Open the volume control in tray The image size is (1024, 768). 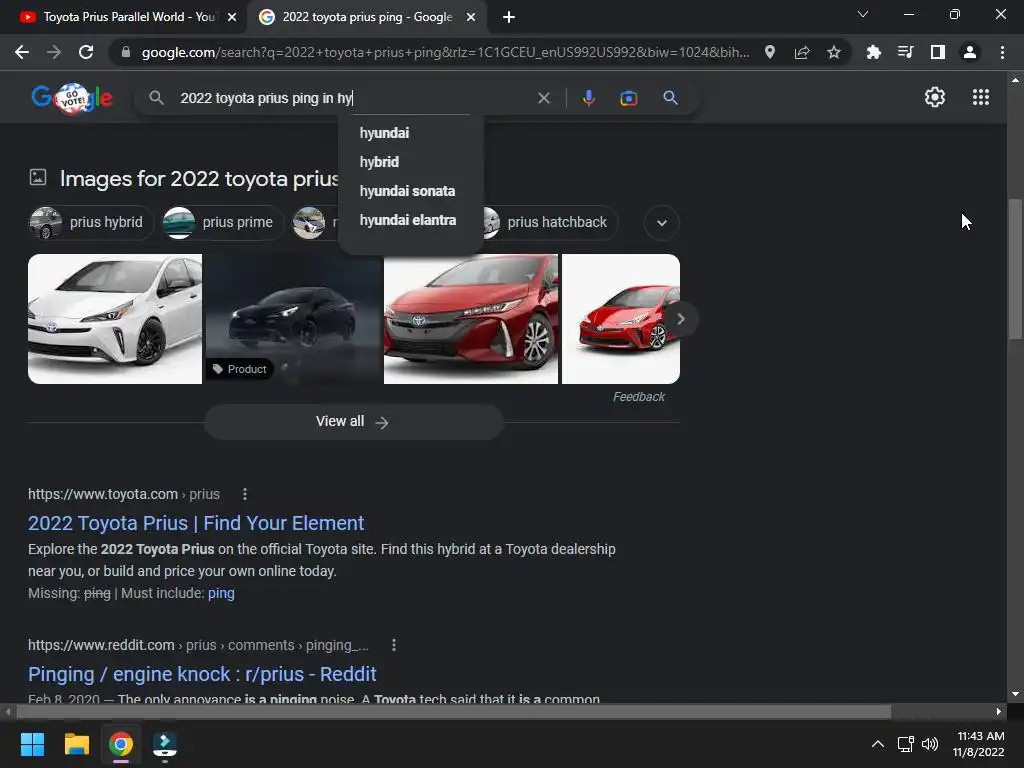click(929, 744)
